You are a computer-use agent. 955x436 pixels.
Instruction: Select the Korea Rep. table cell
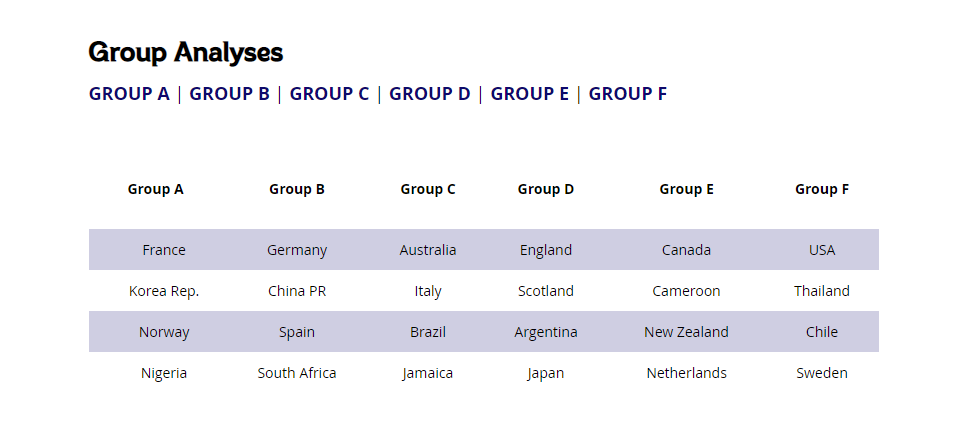[164, 291]
